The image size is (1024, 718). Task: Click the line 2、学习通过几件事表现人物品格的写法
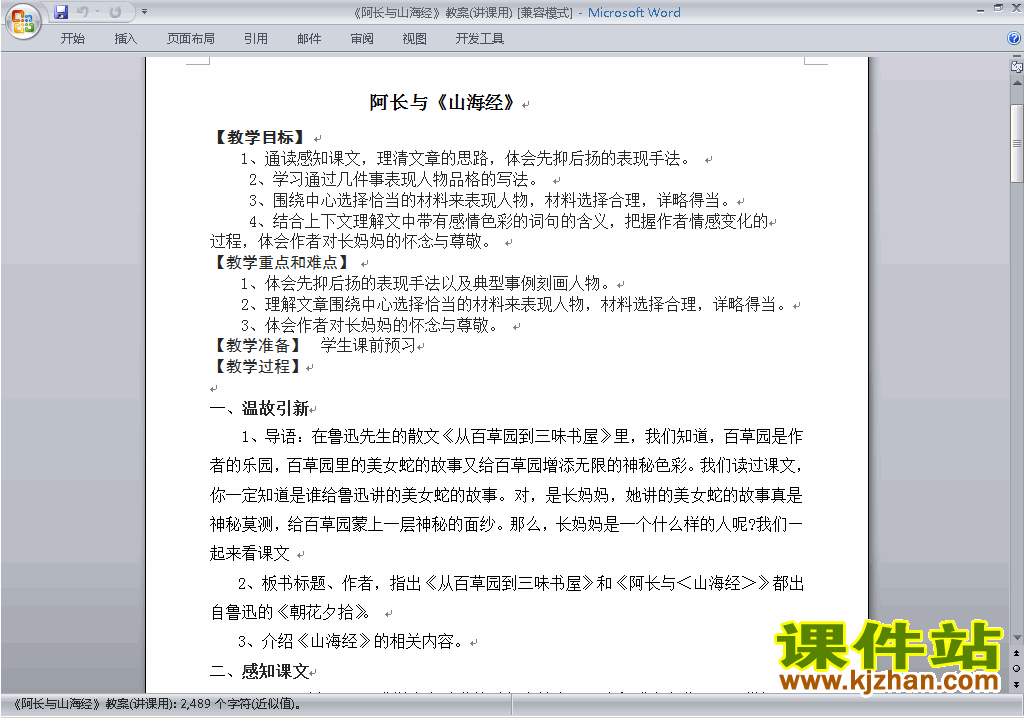pos(396,179)
